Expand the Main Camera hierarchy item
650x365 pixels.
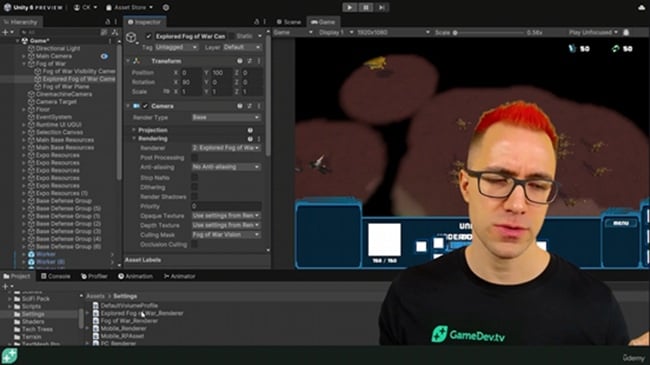coord(24,56)
